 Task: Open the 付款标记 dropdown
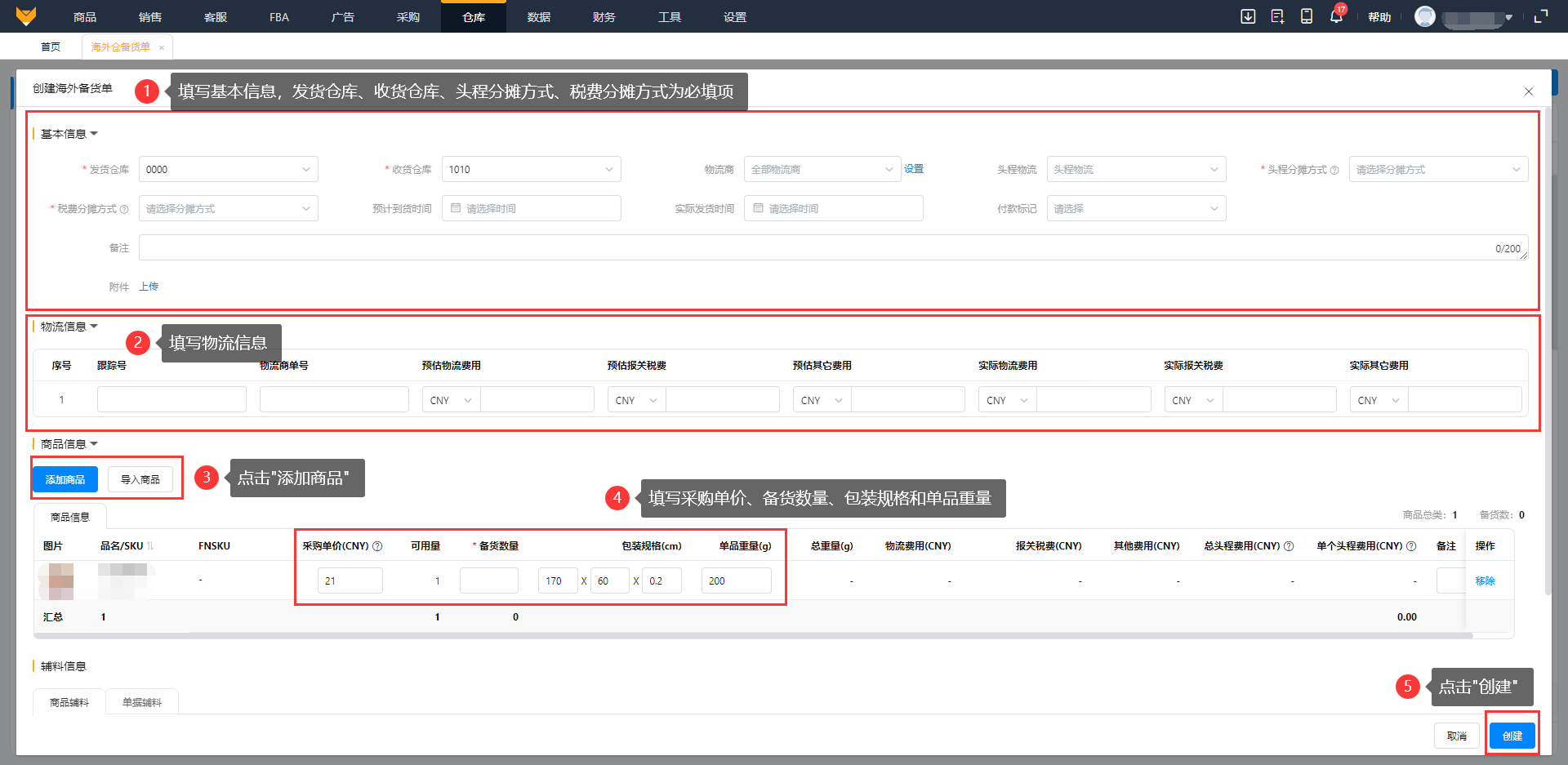point(1135,209)
